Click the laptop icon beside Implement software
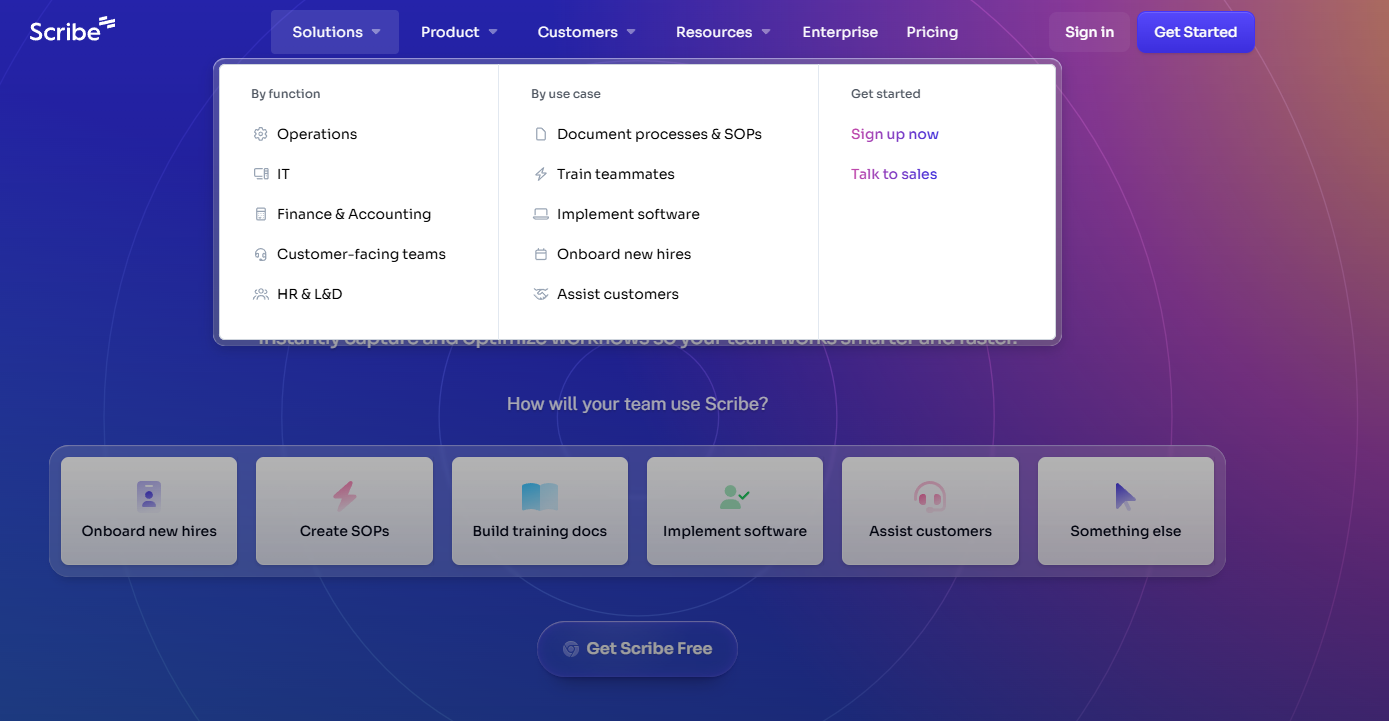 (x=541, y=214)
